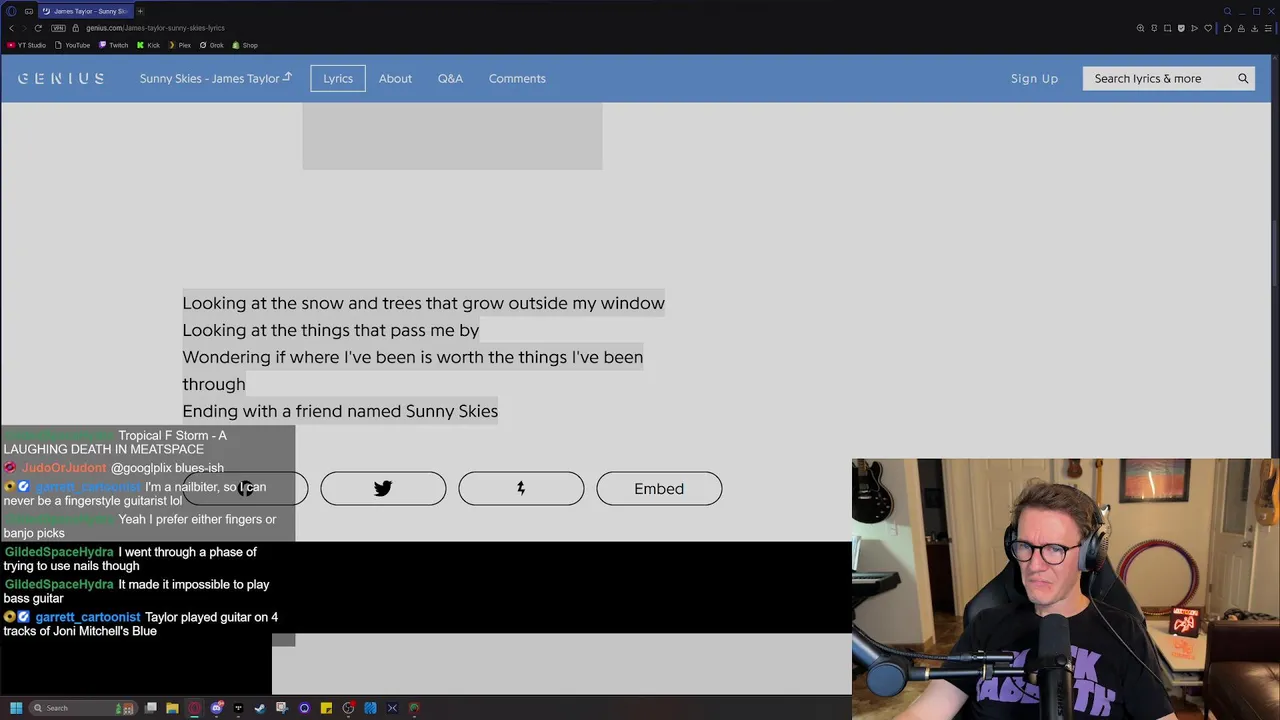This screenshot has height=720, width=1280.
Task: Click GildedSpaceHydra's name in the bass guitar chat message
Action: point(59,584)
